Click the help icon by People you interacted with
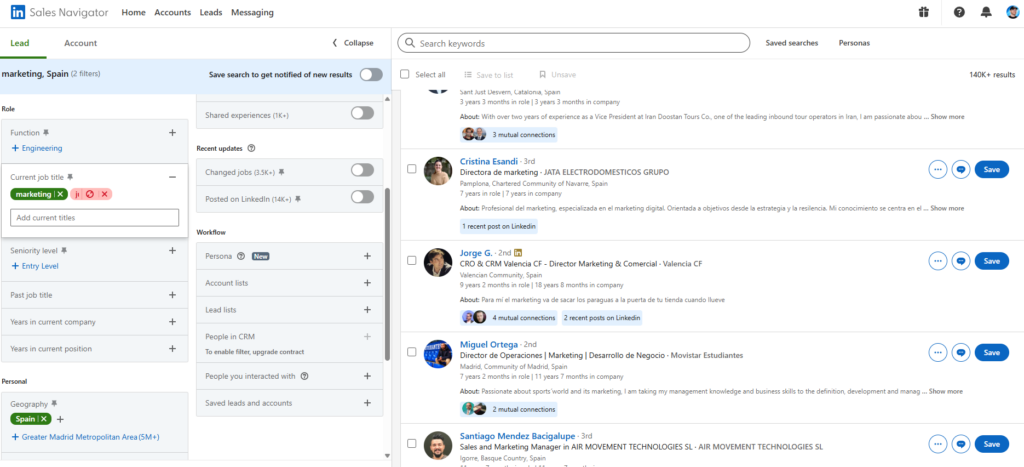 pyautogui.click(x=304, y=376)
